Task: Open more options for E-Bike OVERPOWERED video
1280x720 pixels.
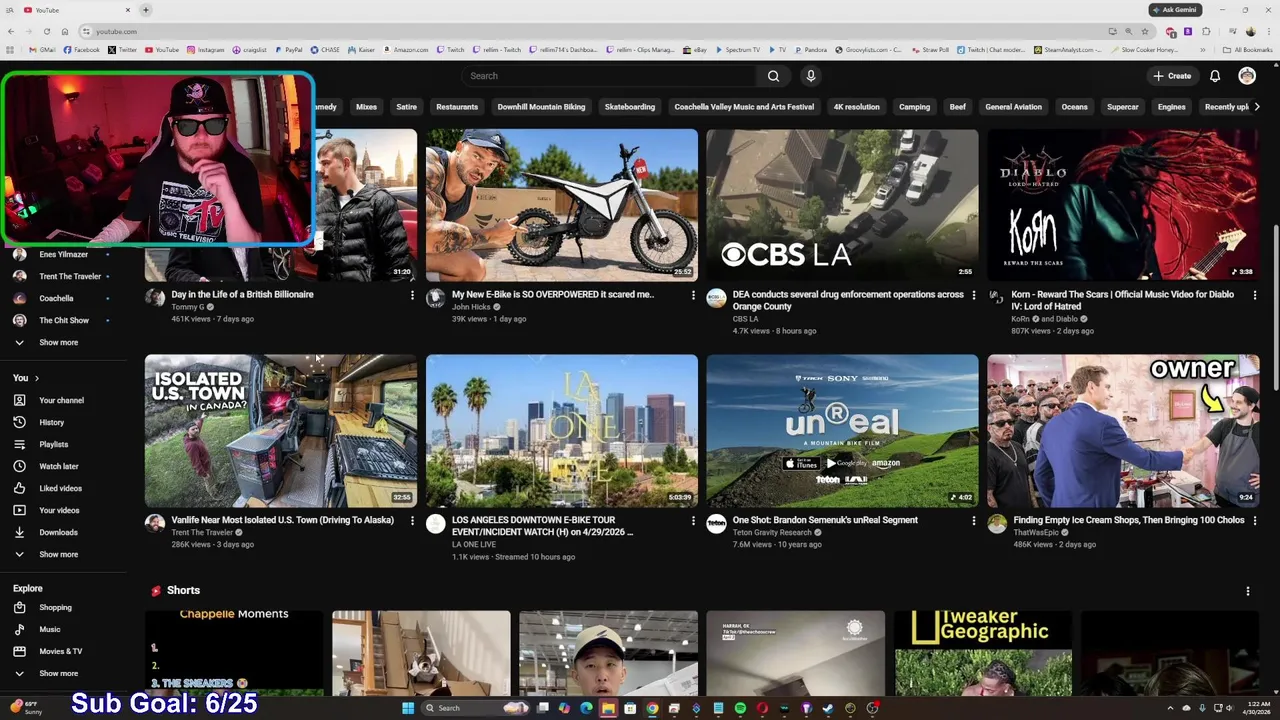Action: pos(693,295)
